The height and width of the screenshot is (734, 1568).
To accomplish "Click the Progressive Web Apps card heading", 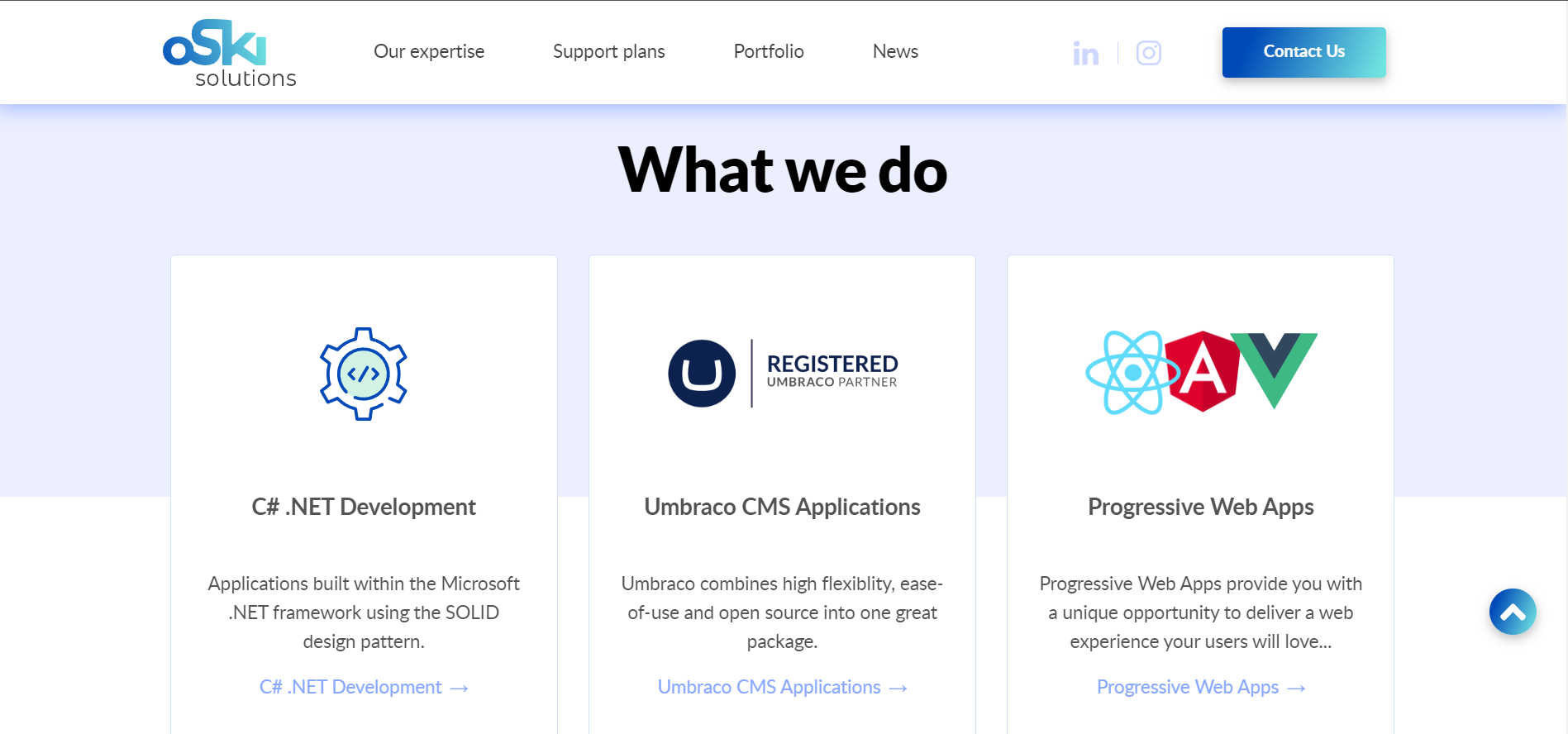I will [x=1201, y=507].
